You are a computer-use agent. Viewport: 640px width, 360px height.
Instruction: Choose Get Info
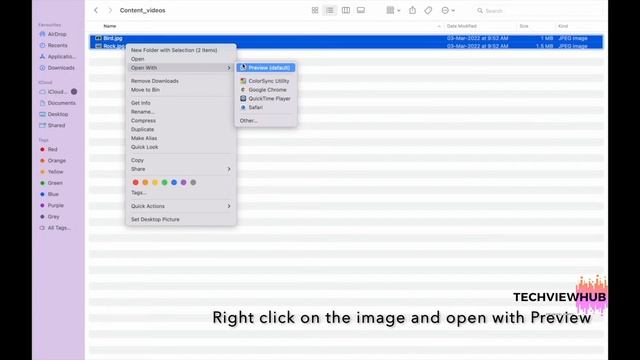pos(180,103)
